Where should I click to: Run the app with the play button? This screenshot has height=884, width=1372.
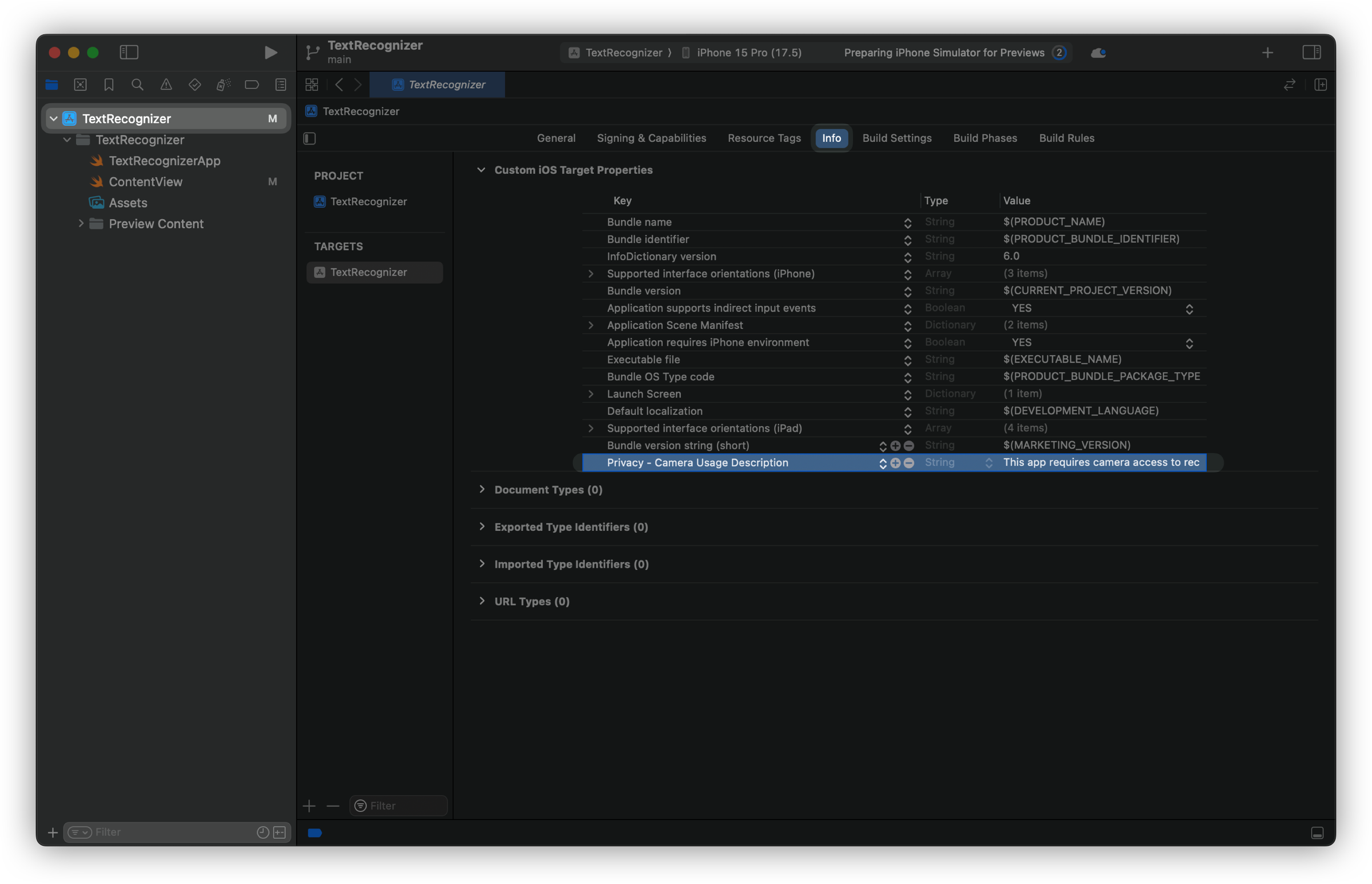(x=270, y=52)
